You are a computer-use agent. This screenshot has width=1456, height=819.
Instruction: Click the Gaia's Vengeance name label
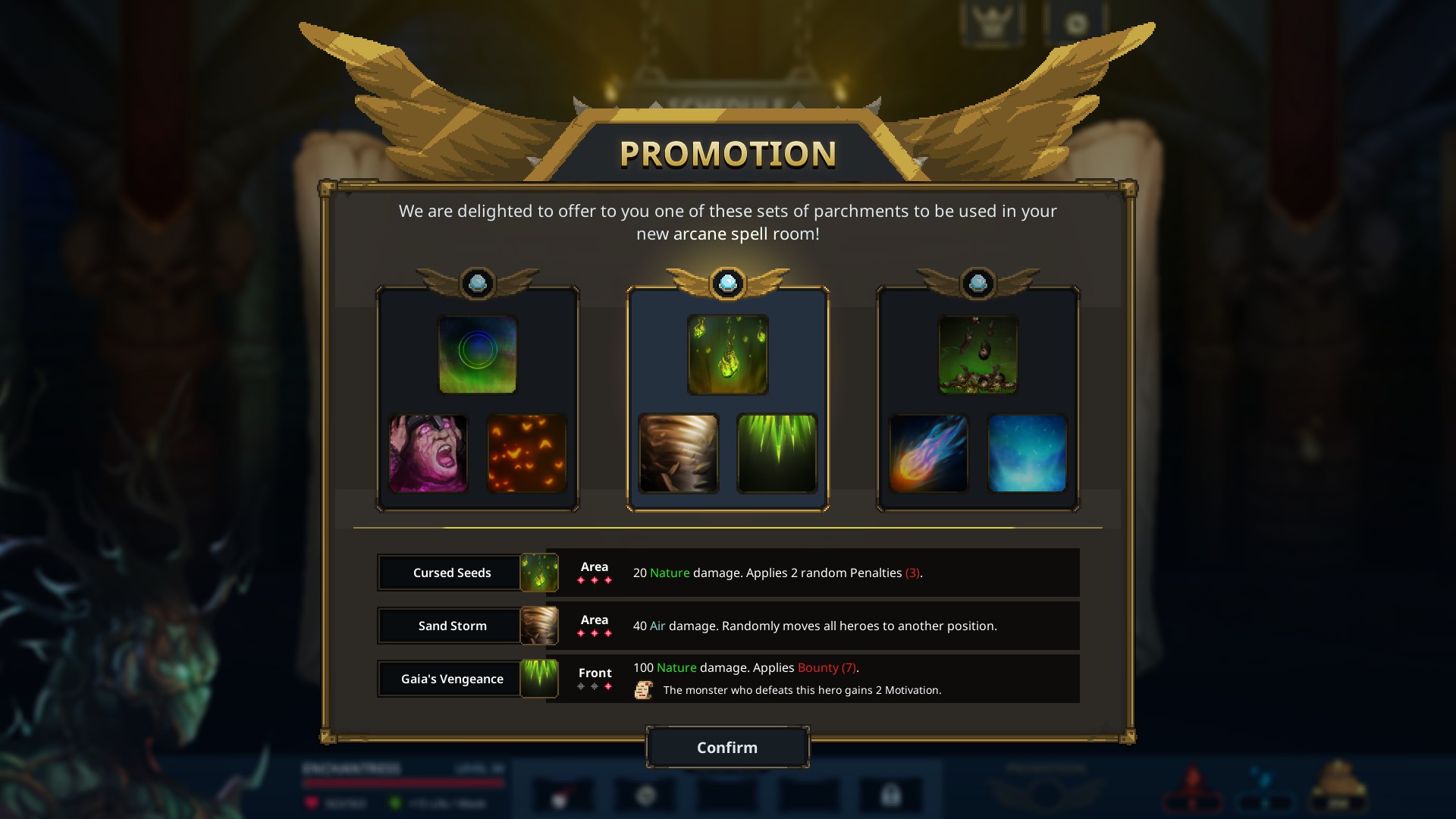(452, 679)
